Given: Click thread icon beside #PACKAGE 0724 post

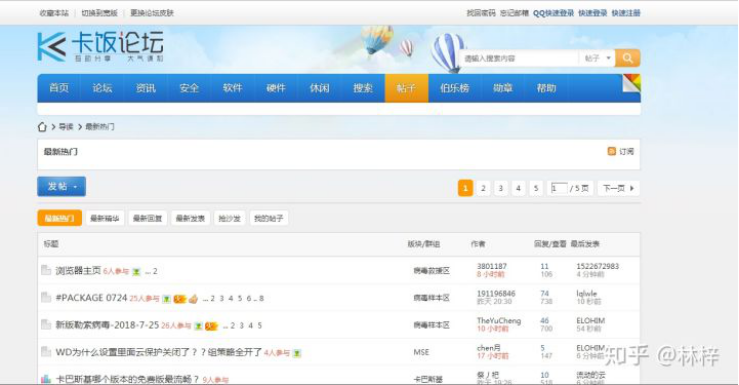Looking at the screenshot, I should click(x=46, y=298).
